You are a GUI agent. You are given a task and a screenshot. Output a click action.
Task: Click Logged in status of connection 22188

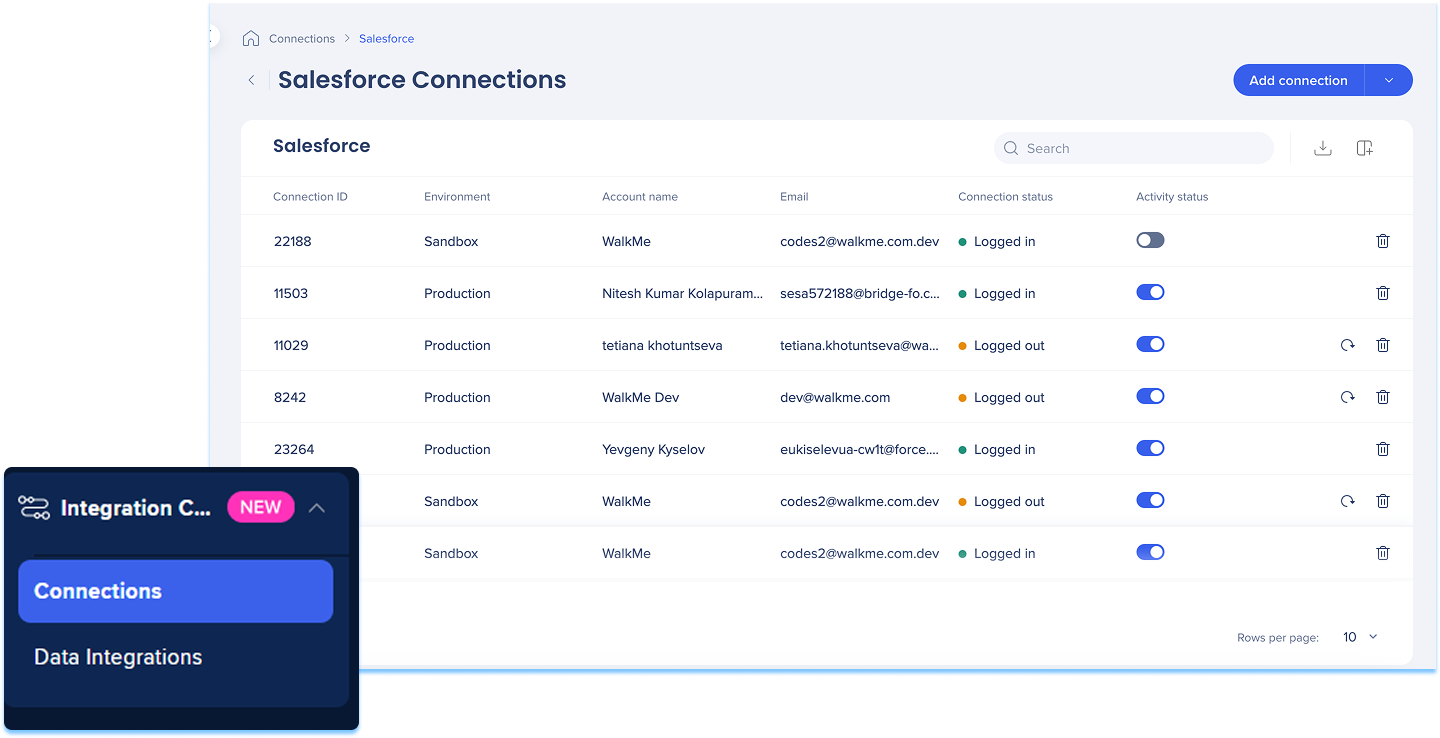[997, 241]
